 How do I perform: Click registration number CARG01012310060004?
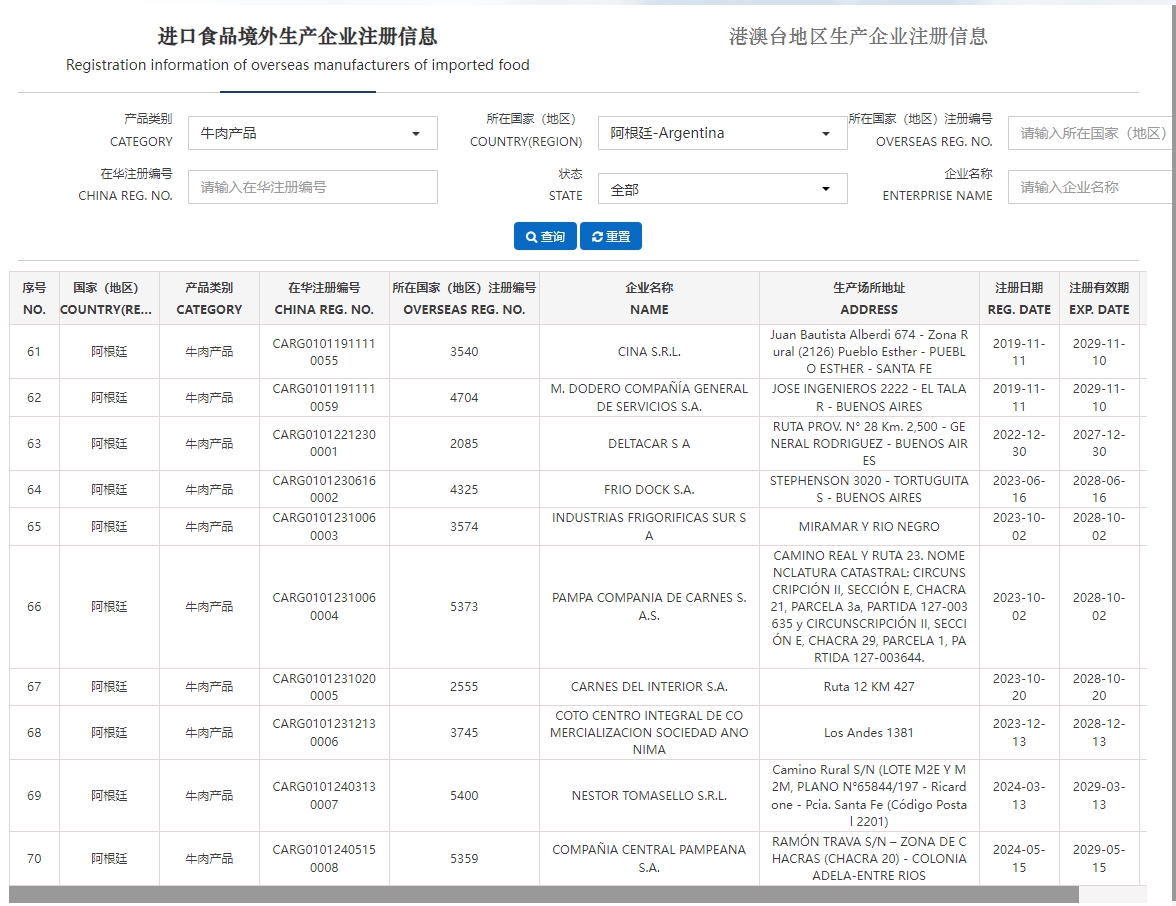pyautogui.click(x=324, y=606)
